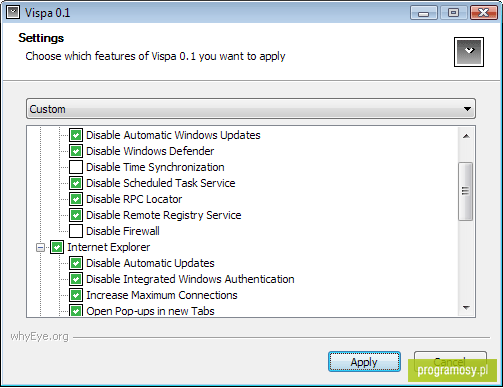Uncheck Disable Windows Defender checkbox
Screen dimensions: 503x388
pos(76,151)
